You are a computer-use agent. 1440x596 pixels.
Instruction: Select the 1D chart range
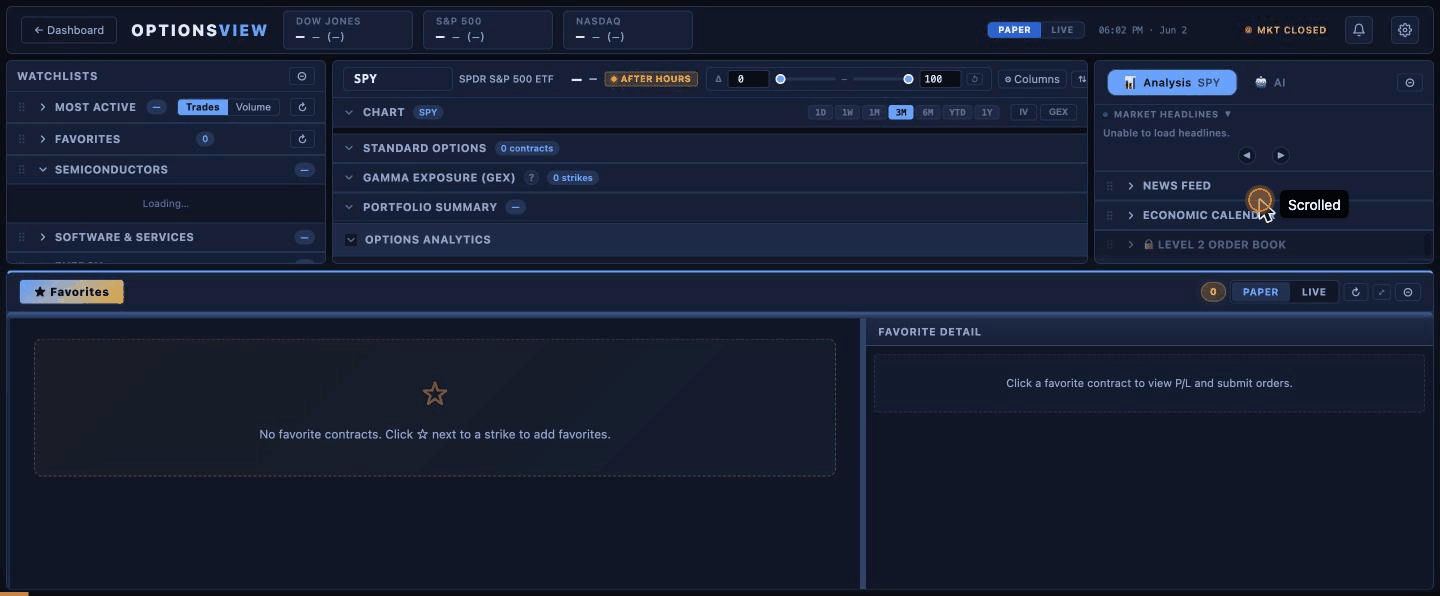pos(820,113)
